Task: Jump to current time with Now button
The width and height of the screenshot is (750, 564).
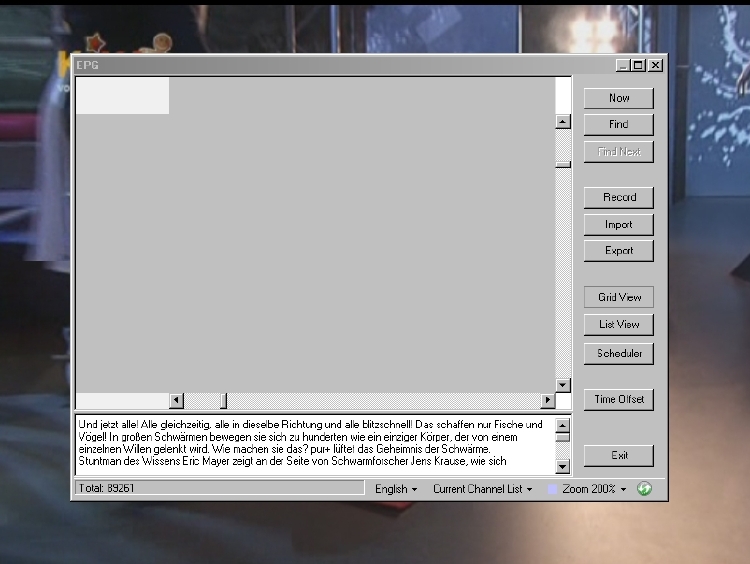Action: (619, 98)
